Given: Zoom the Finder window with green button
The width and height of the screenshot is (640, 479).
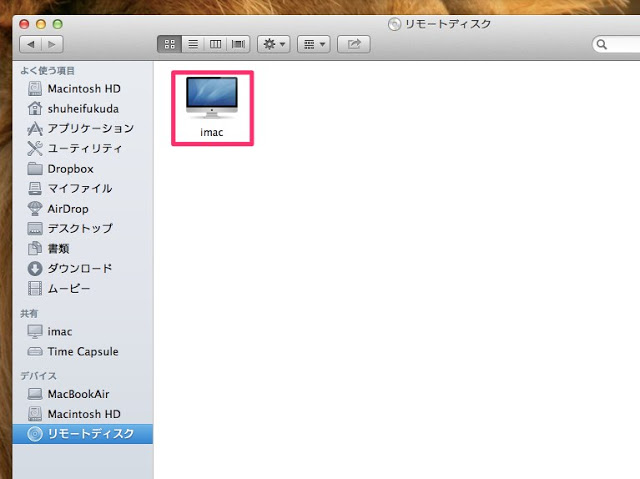Looking at the screenshot, I should point(58,24).
